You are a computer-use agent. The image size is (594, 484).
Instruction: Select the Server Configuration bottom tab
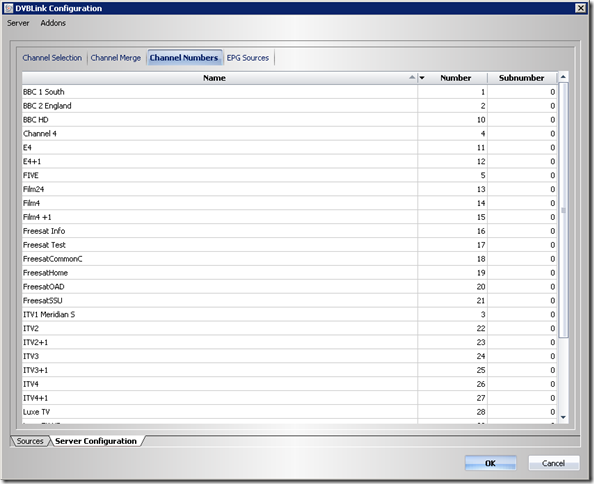96,441
